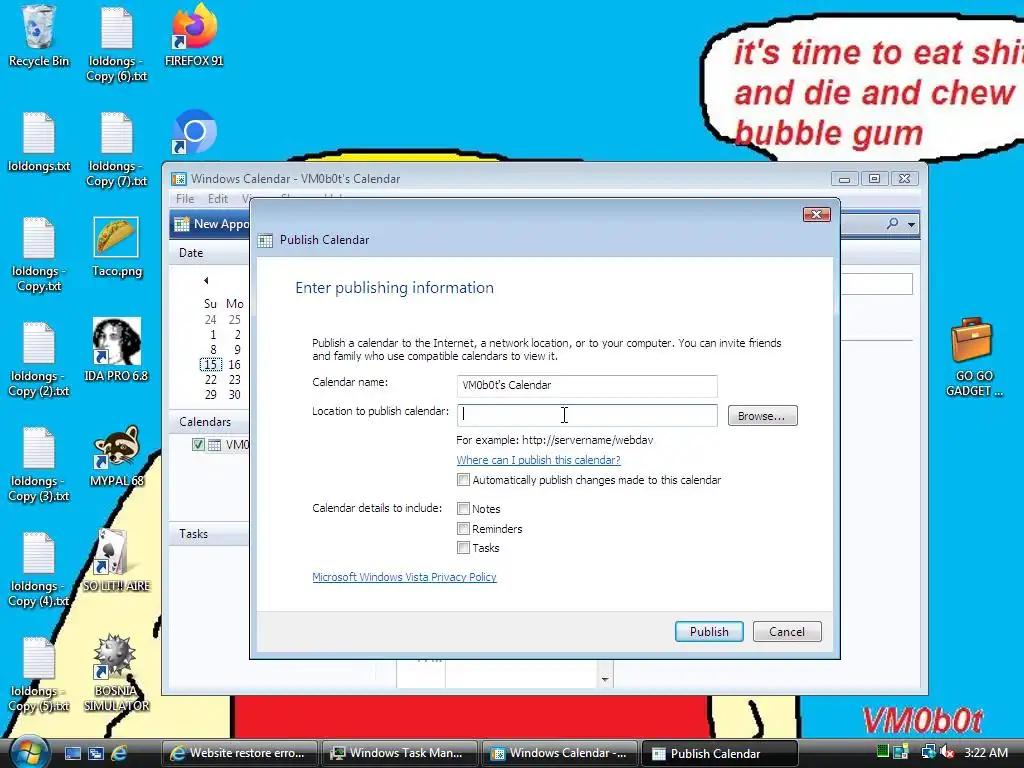Open 'Where can I publish this calendar?' link
Viewport: 1024px width, 768px height.
pyautogui.click(x=538, y=460)
